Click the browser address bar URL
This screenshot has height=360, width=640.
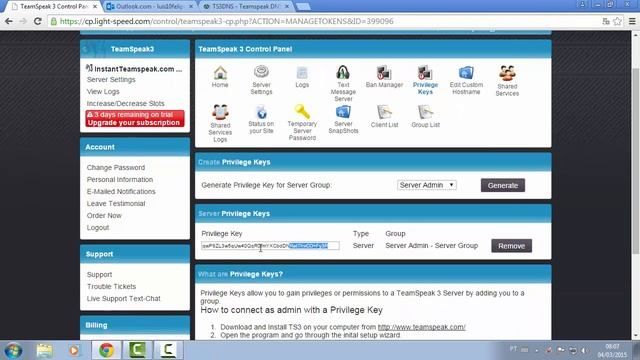(227, 21)
